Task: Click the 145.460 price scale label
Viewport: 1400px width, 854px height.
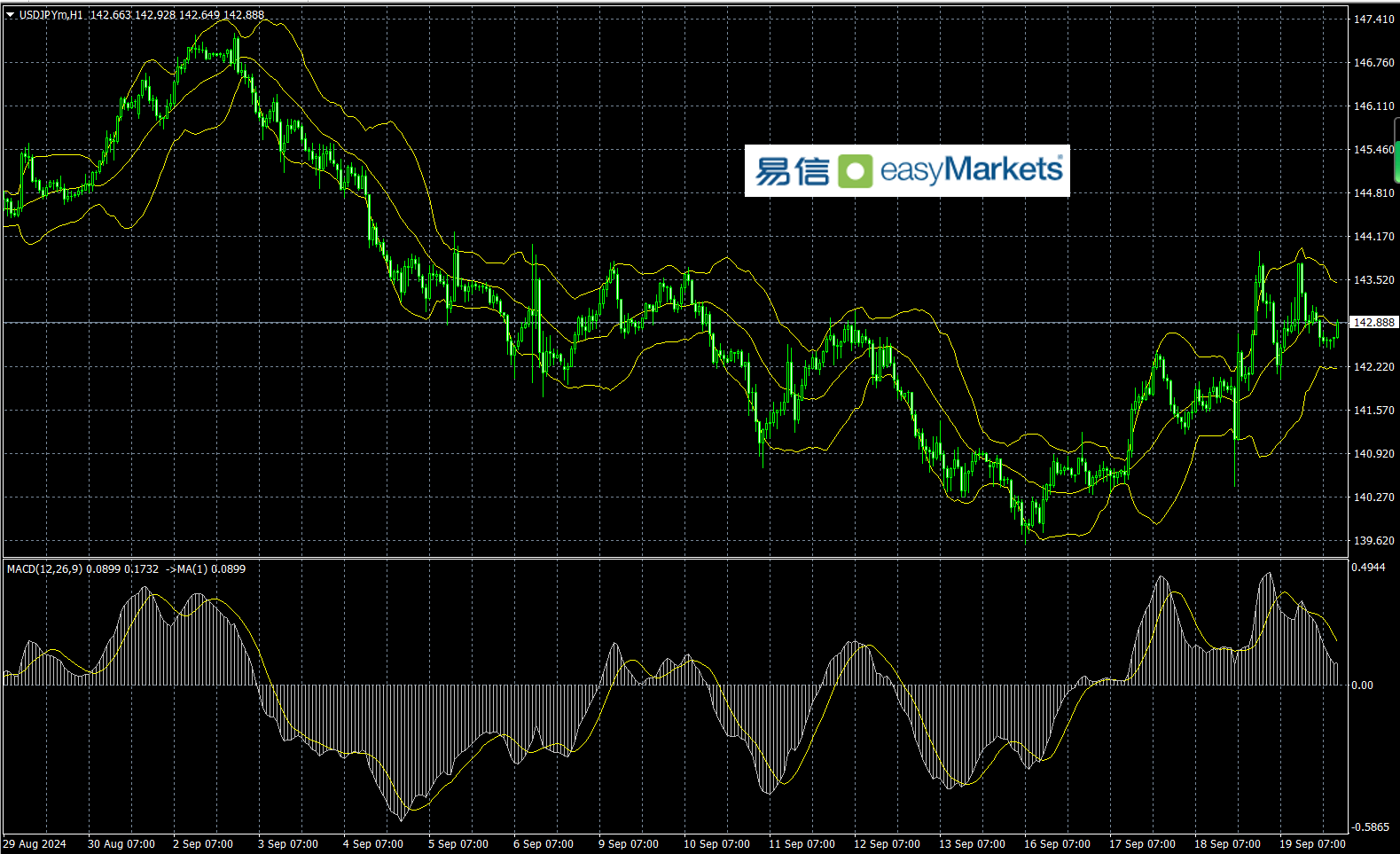Action: pyautogui.click(x=1373, y=150)
